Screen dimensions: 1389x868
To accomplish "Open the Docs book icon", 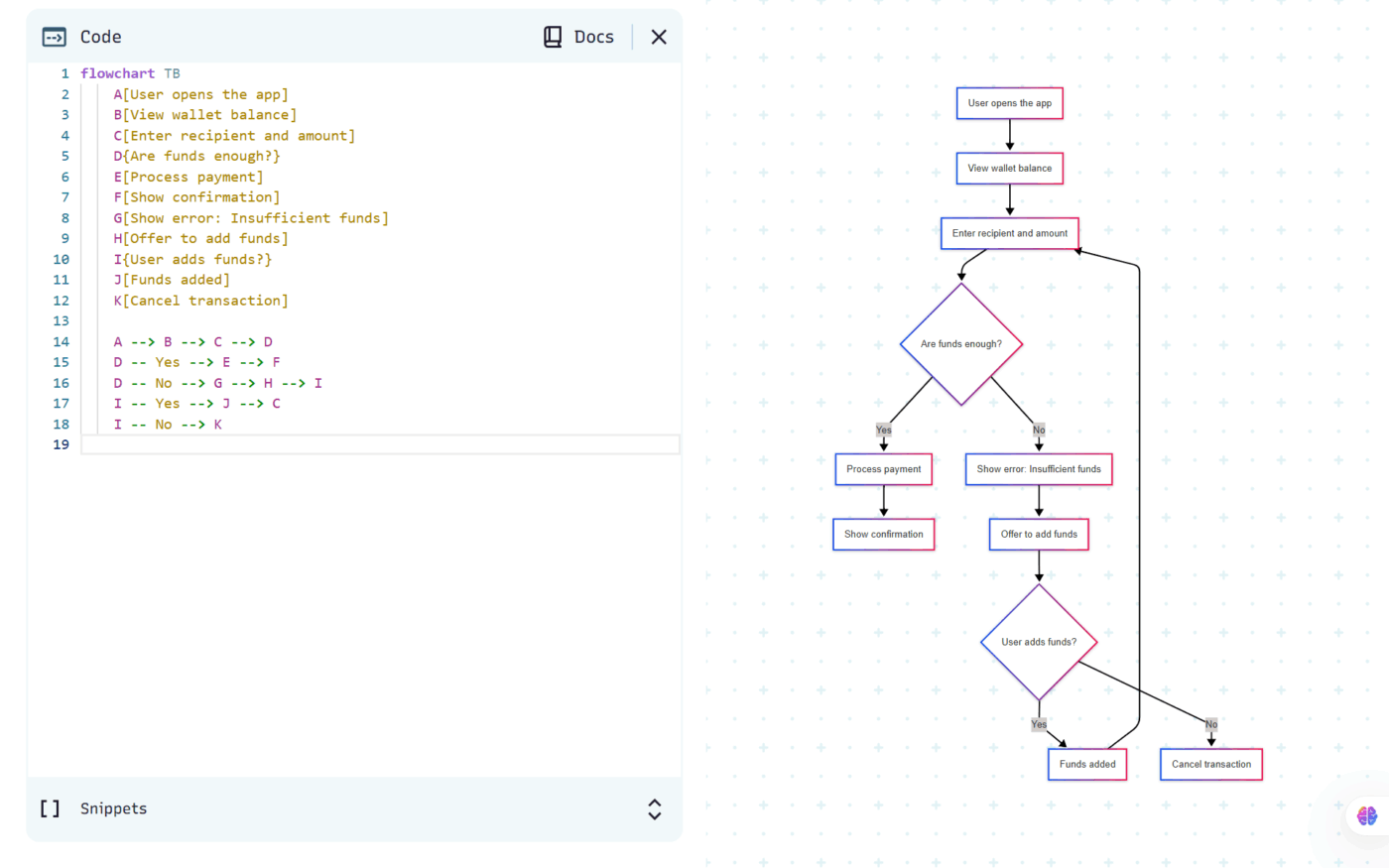I will pyautogui.click(x=553, y=37).
